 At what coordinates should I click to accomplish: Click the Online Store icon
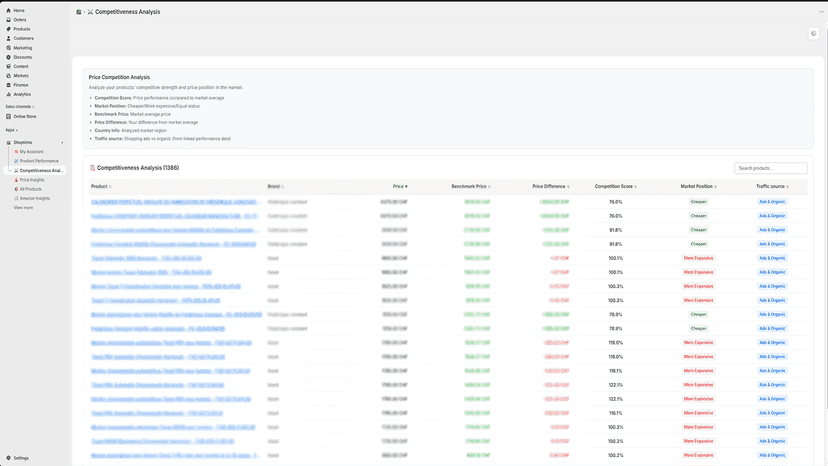tap(8, 116)
